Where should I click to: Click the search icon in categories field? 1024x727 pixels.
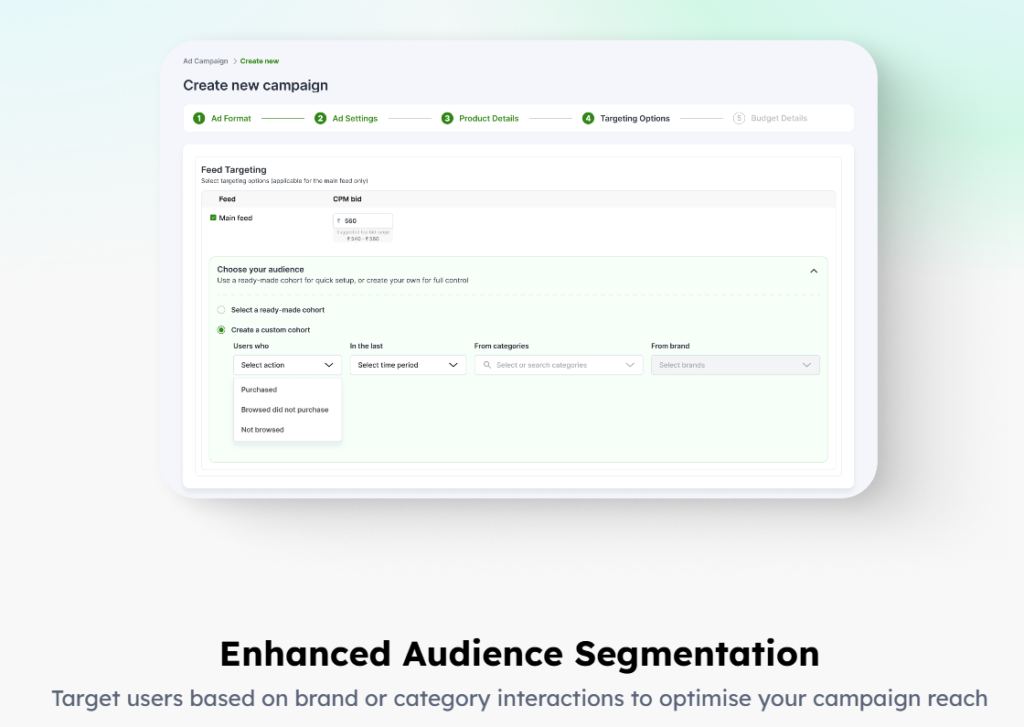point(487,366)
